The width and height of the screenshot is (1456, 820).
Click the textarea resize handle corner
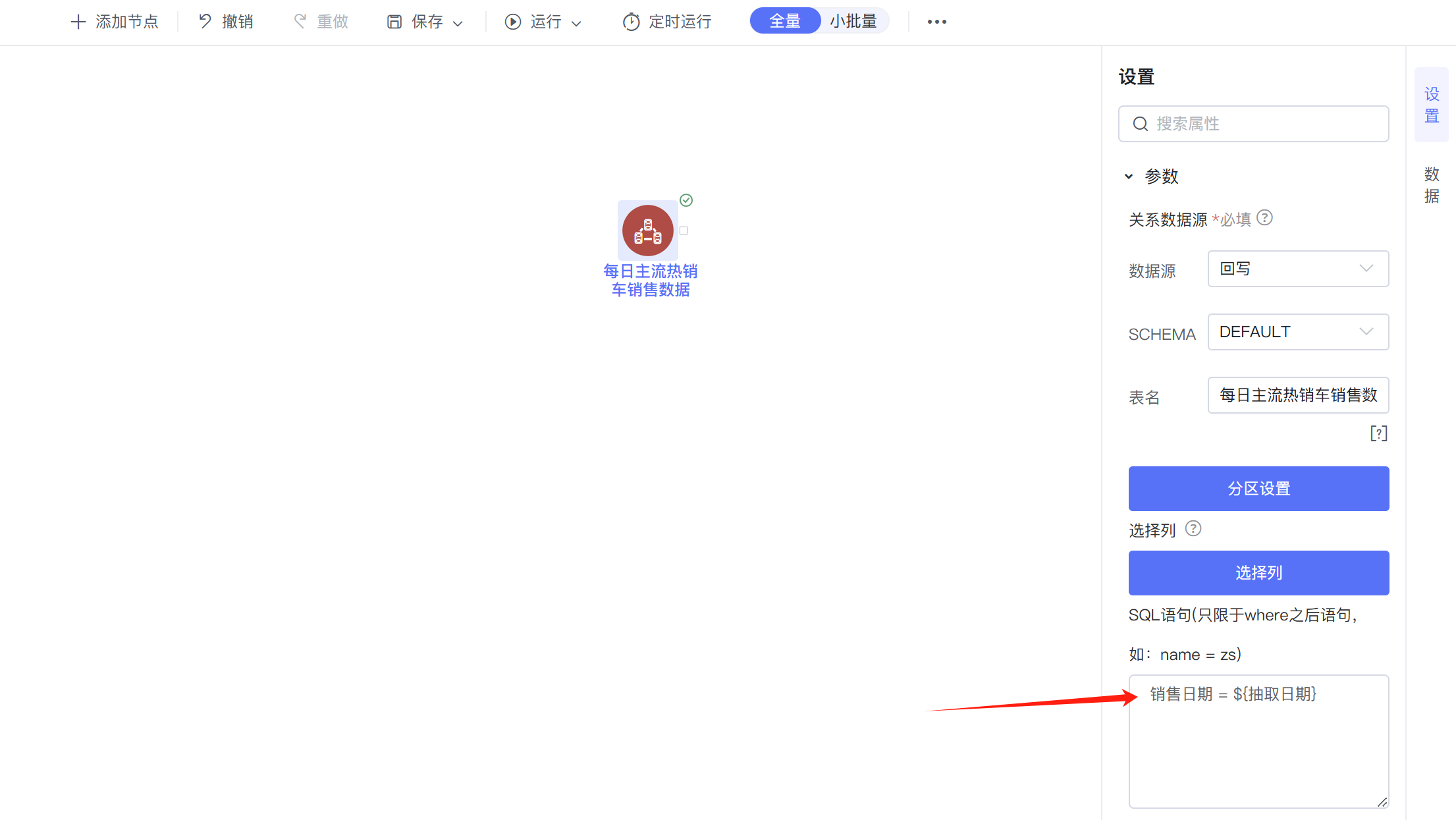click(x=1382, y=802)
